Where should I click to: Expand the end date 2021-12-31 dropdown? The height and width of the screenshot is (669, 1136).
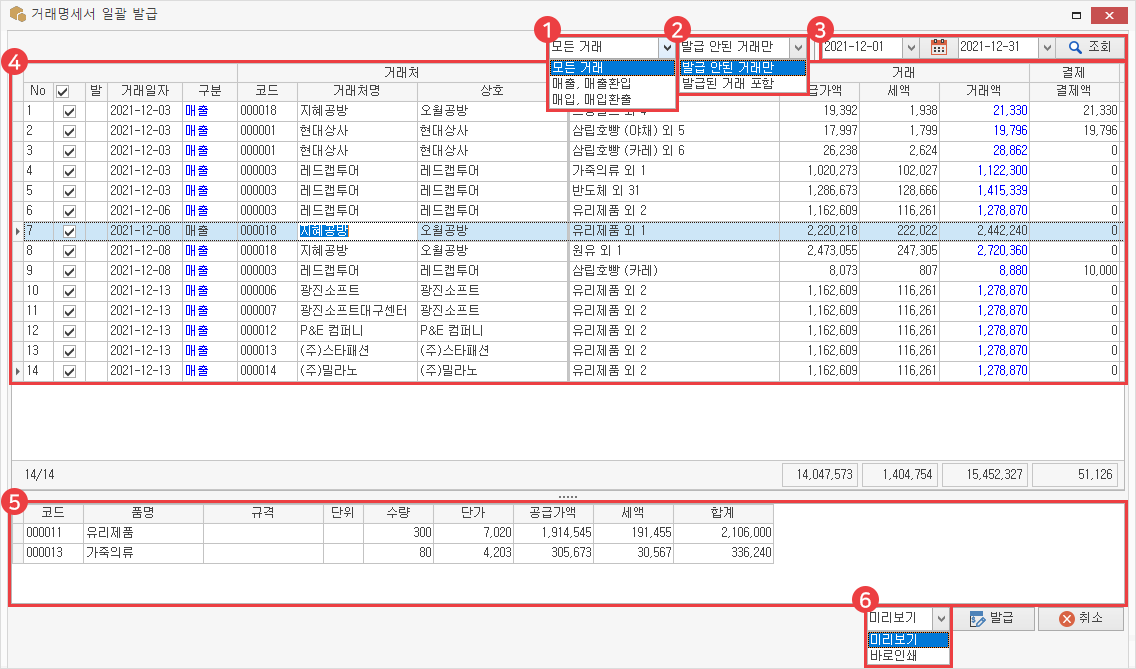(x=1046, y=47)
